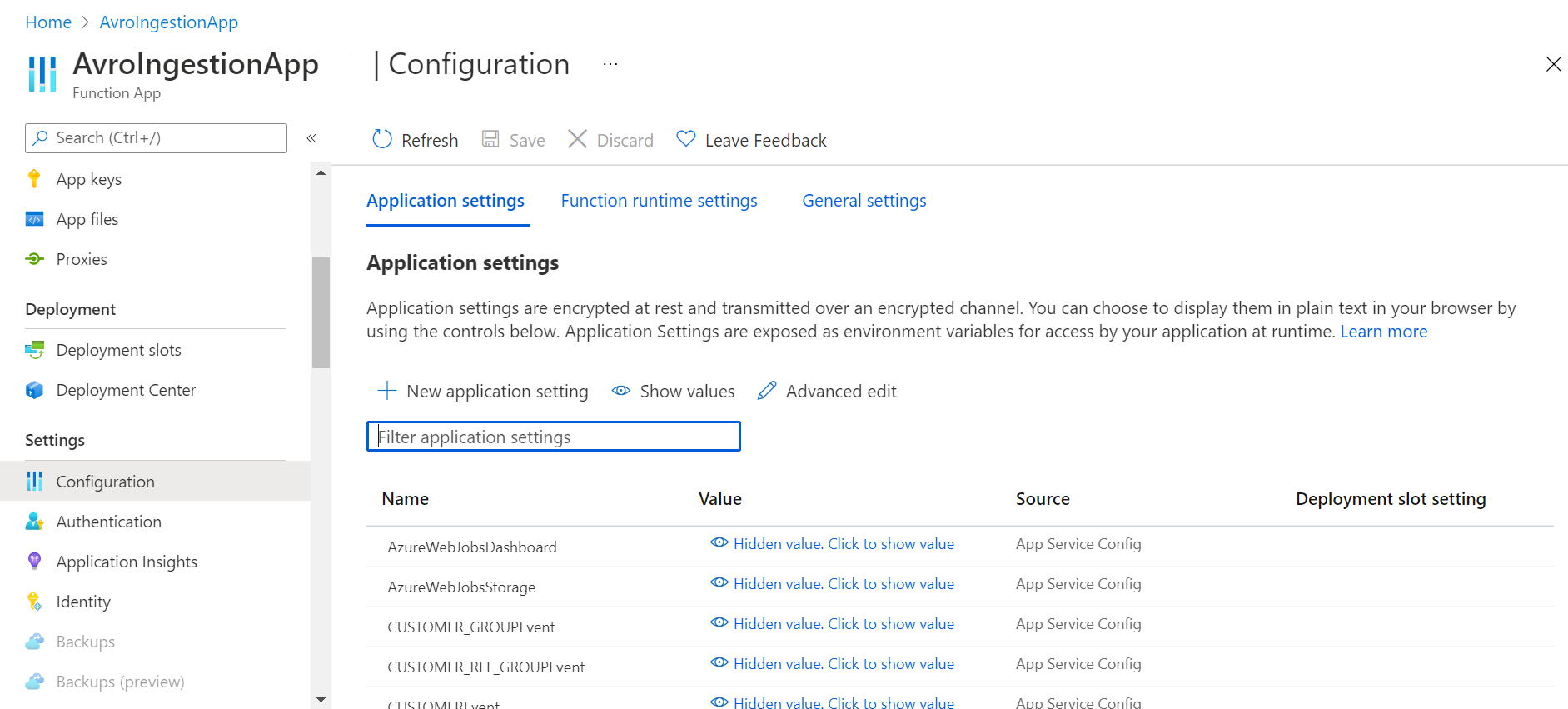This screenshot has height=709, width=1568.
Task: Click the Refresh icon in toolbar
Action: click(x=382, y=139)
